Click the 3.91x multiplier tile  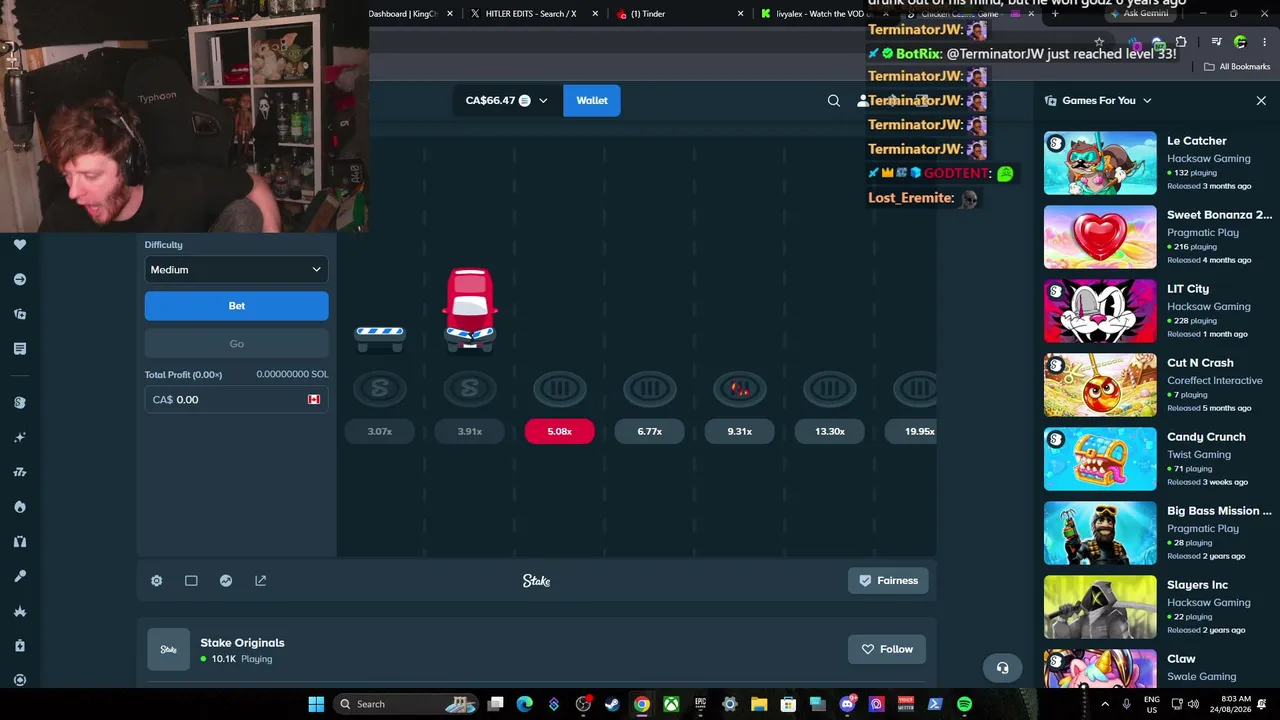(470, 431)
